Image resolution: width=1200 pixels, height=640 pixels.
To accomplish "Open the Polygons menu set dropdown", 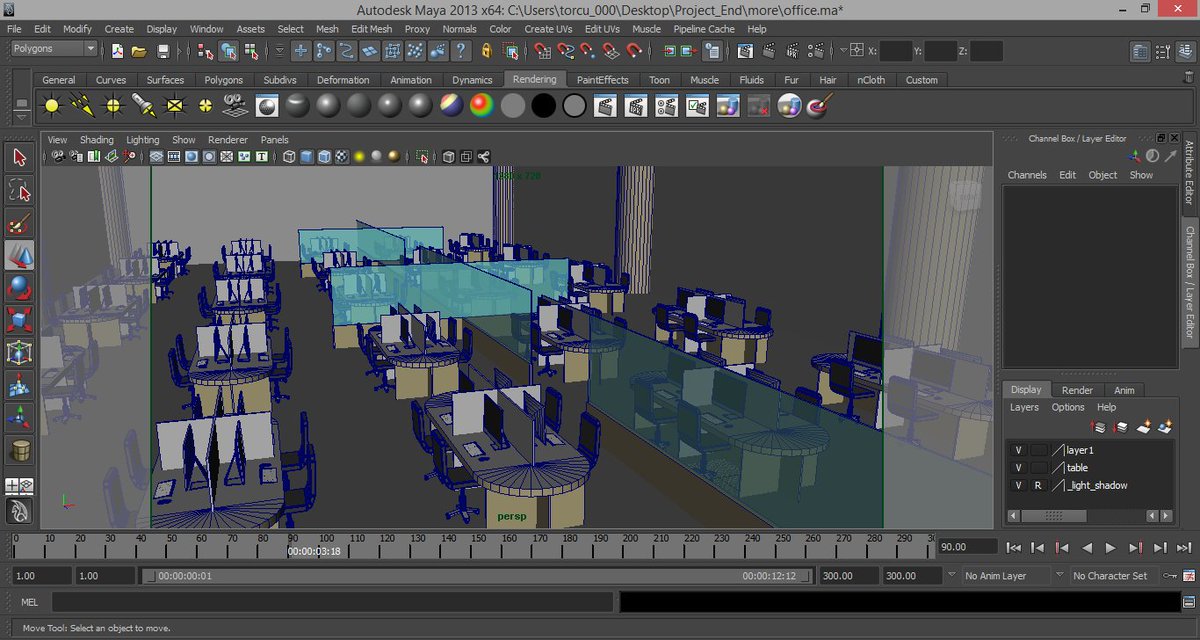I will (54, 49).
